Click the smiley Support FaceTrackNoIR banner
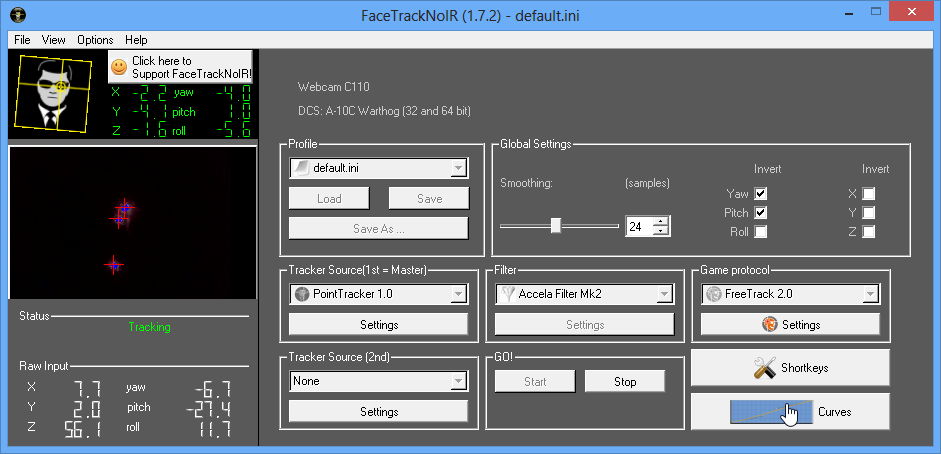 [181, 67]
